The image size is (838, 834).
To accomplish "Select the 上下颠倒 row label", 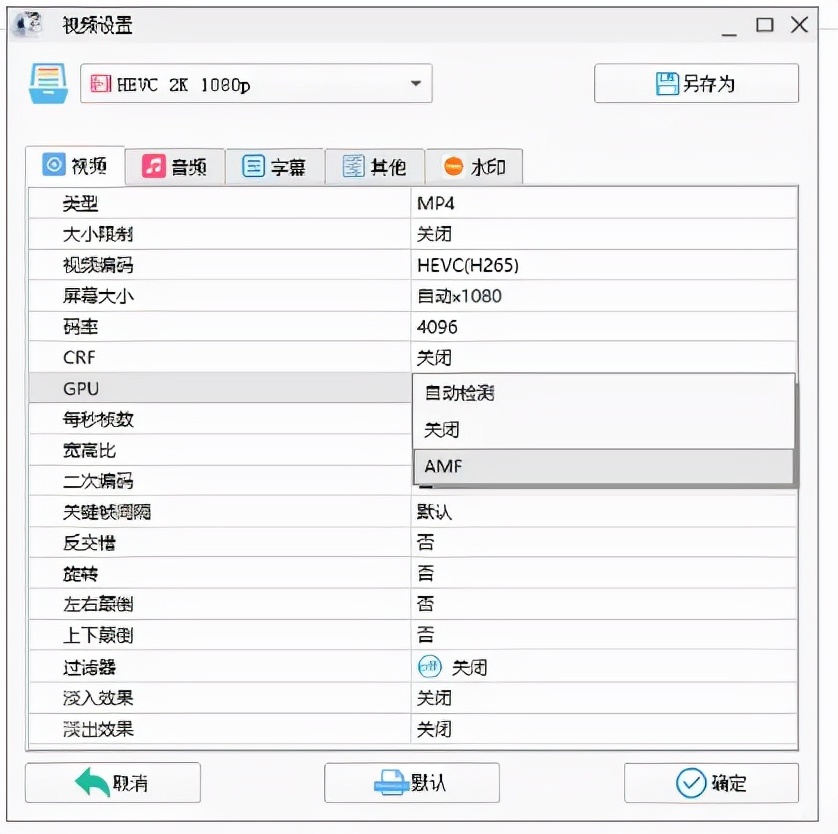I will coord(98,635).
